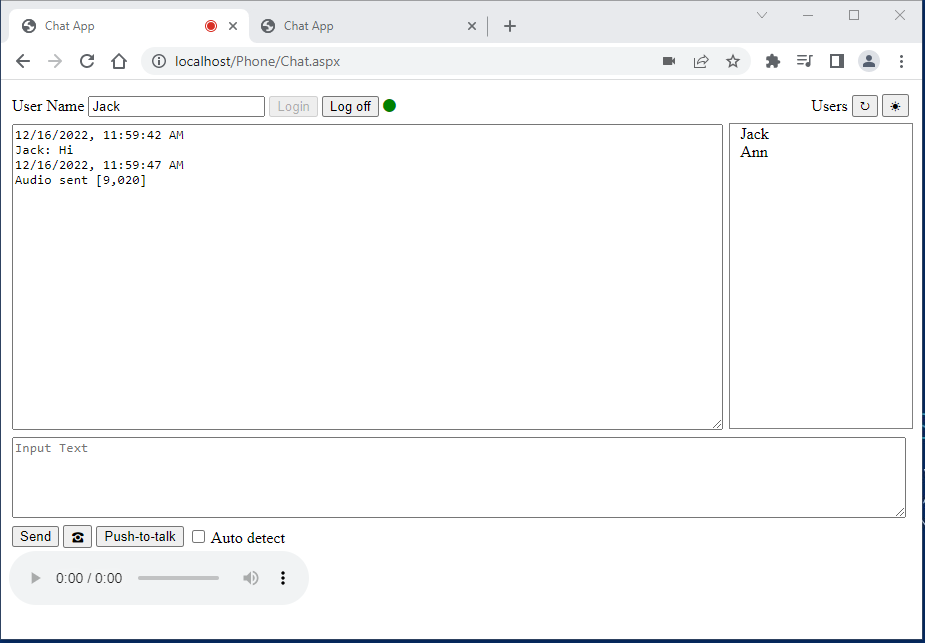Toggle the brightness theme button
The height and width of the screenshot is (643, 925).
click(895, 106)
